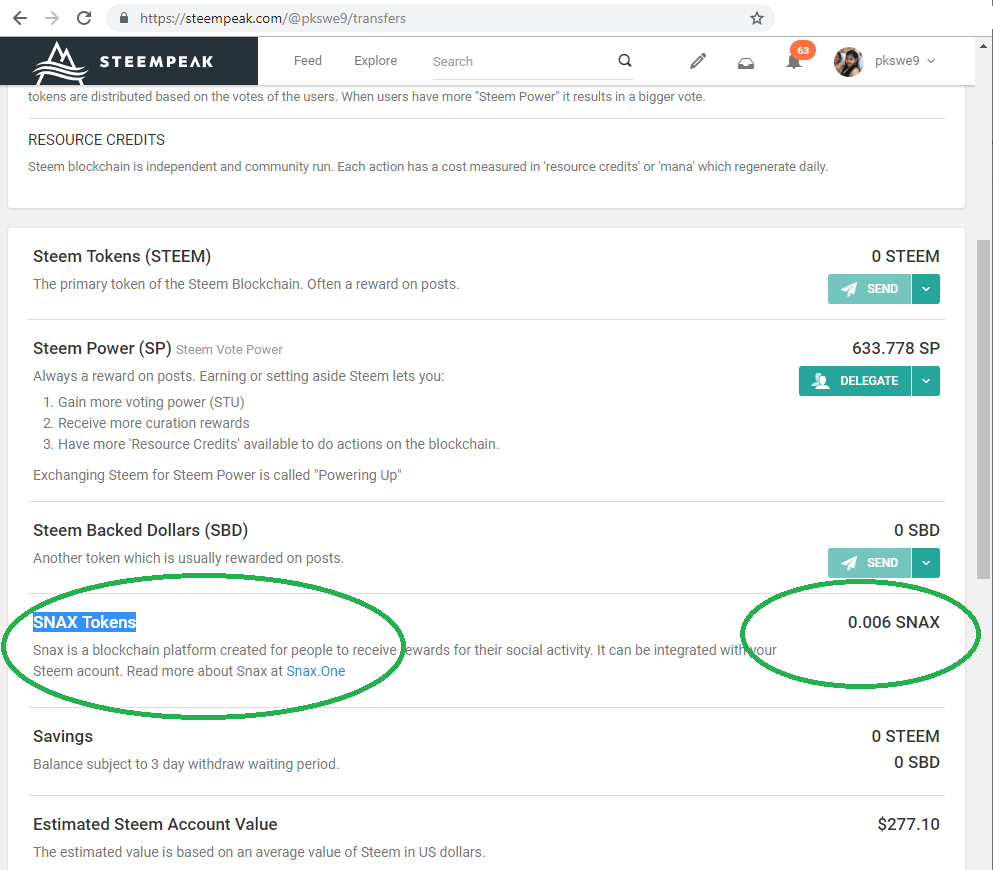The image size is (993, 870).
Task: Click the SNAX Tokens heading
Action: coord(84,622)
